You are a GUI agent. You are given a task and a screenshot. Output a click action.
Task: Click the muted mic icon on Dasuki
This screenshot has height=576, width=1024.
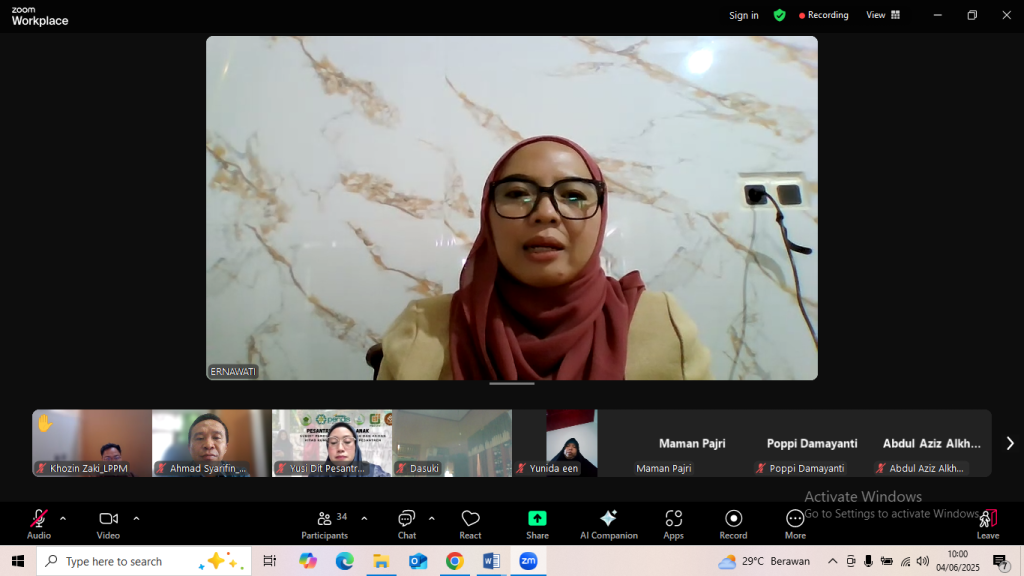pyautogui.click(x=402, y=468)
